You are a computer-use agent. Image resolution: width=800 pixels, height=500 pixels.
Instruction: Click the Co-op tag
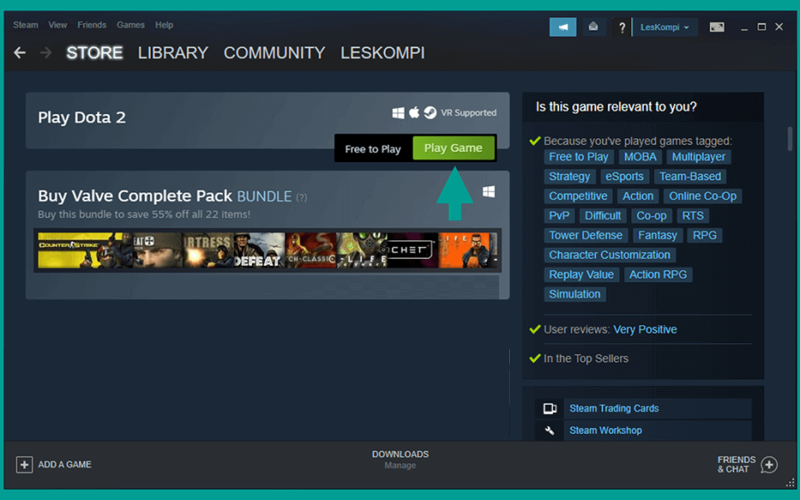point(652,216)
